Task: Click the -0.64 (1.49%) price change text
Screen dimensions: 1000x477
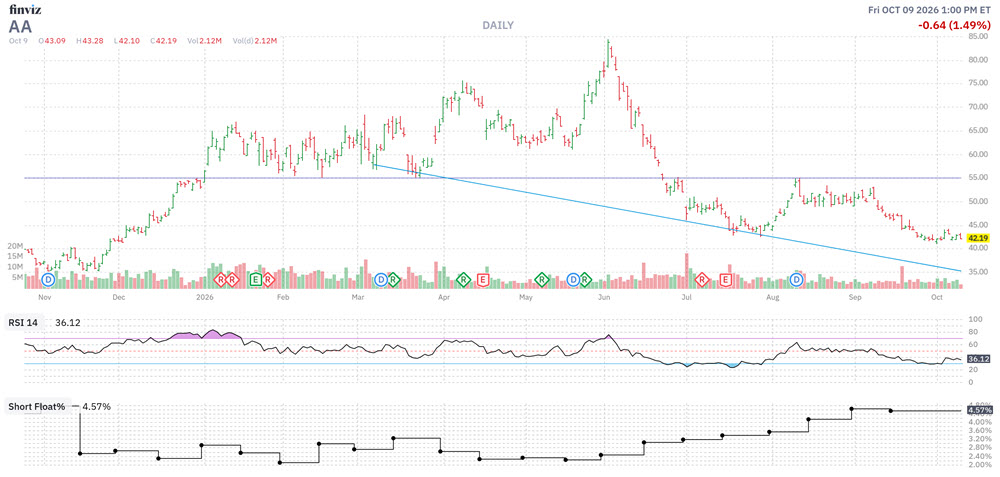Action: (x=955, y=26)
